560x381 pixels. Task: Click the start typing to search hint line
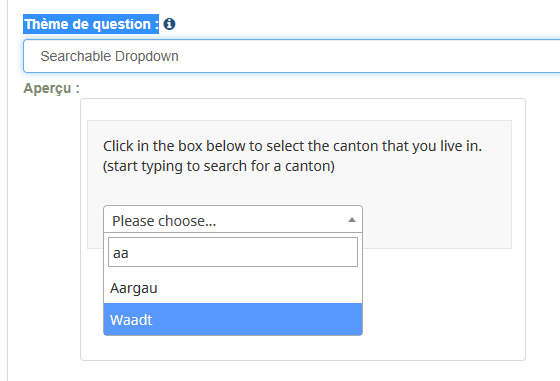(x=219, y=166)
